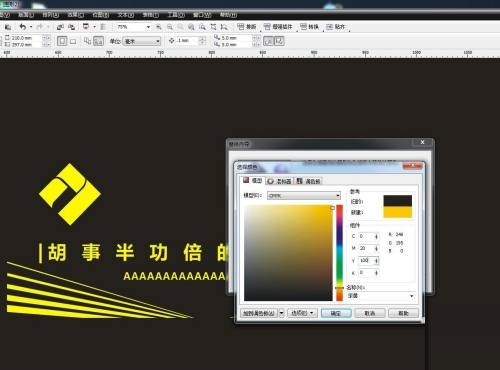Image resolution: width=500 pixels, height=370 pixels.
Task: Switch to the 调色板 tab
Action: 309,181
